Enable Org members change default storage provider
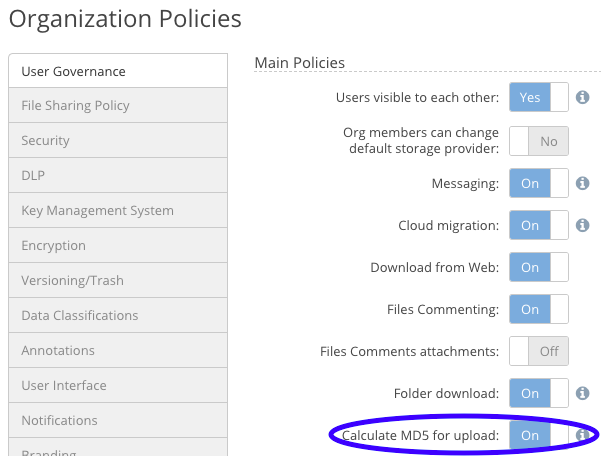The width and height of the screenshot is (601, 456). (539, 141)
